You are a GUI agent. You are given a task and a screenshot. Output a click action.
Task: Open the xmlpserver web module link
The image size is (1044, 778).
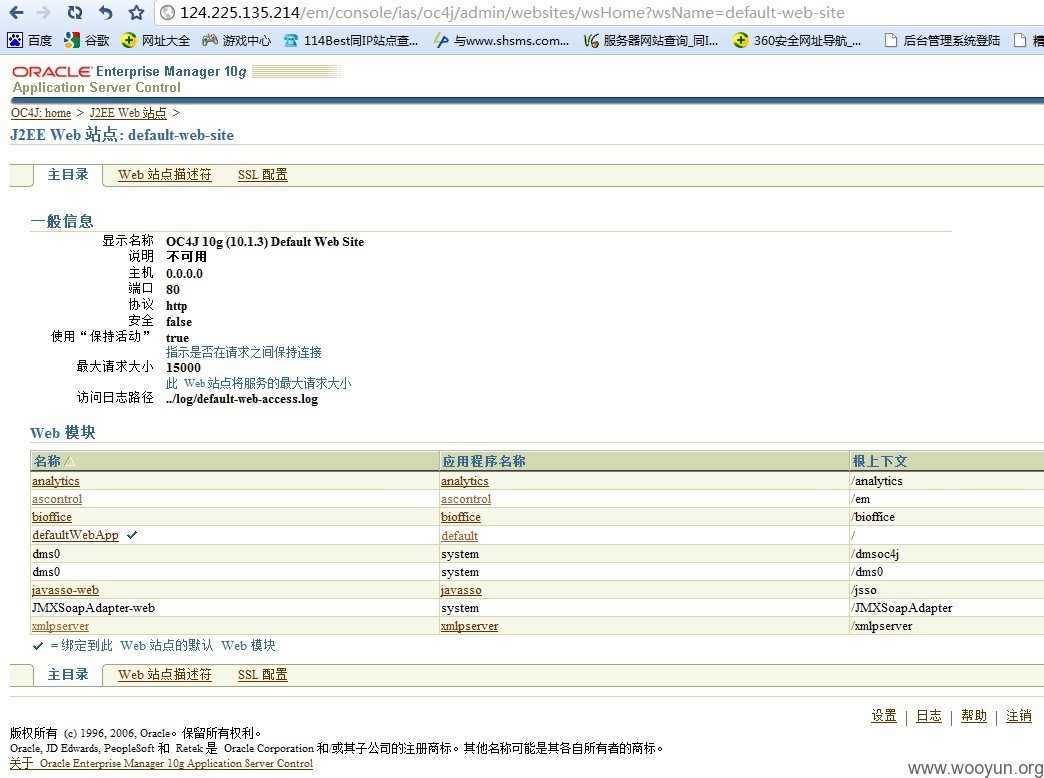pos(60,626)
